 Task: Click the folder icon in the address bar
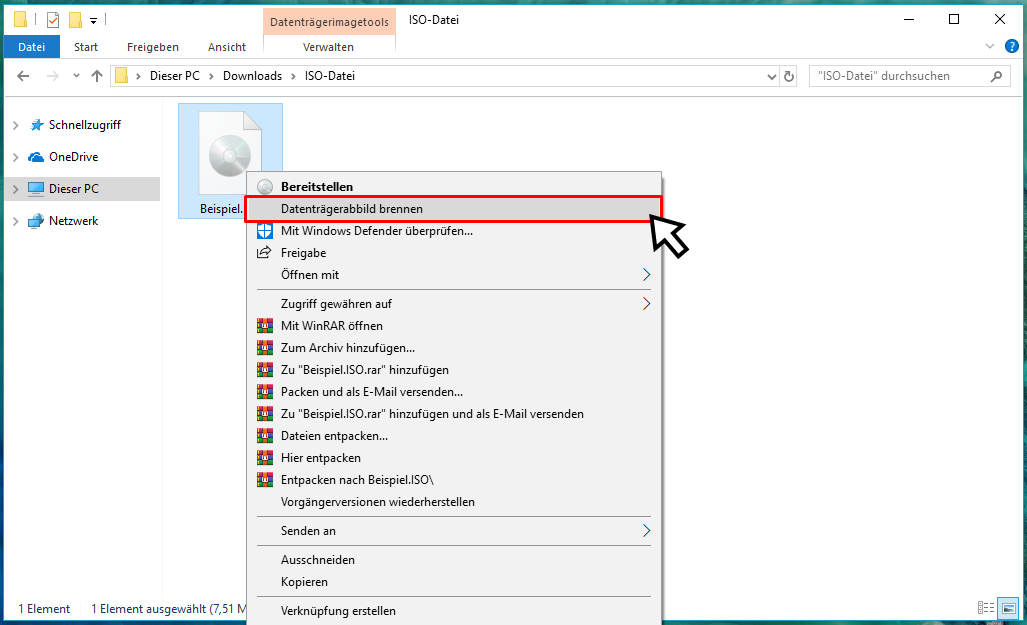tap(121, 76)
